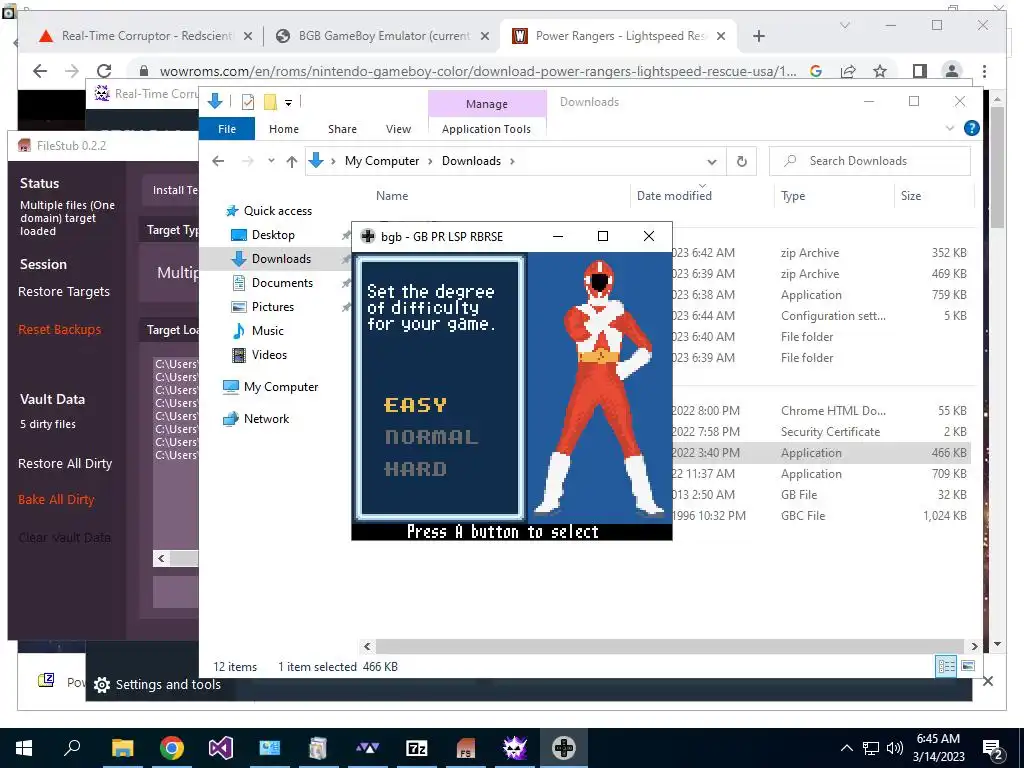Open Application Tools ribbon tab
Viewport: 1024px width, 768px height.
click(x=486, y=129)
